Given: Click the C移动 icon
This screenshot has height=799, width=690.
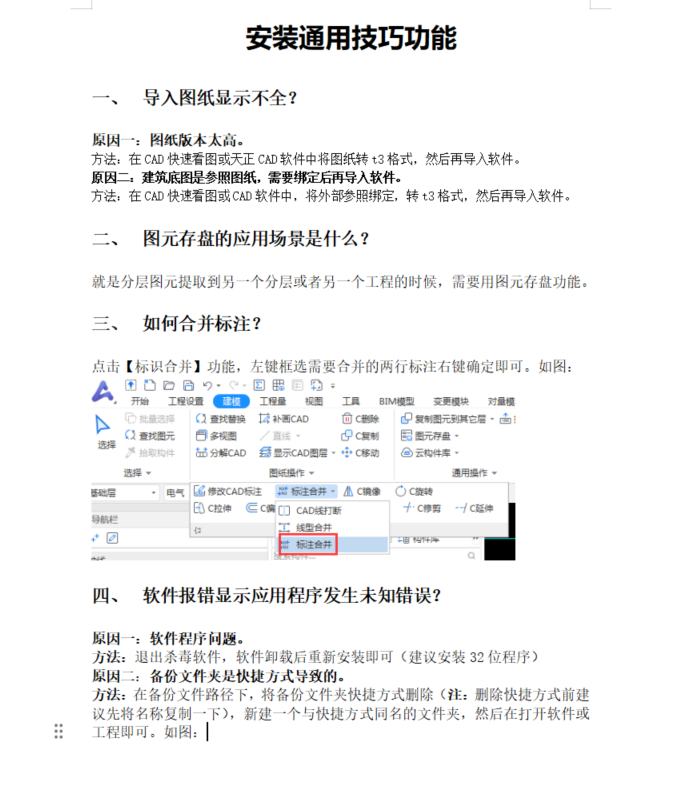Looking at the screenshot, I should pos(347,453).
